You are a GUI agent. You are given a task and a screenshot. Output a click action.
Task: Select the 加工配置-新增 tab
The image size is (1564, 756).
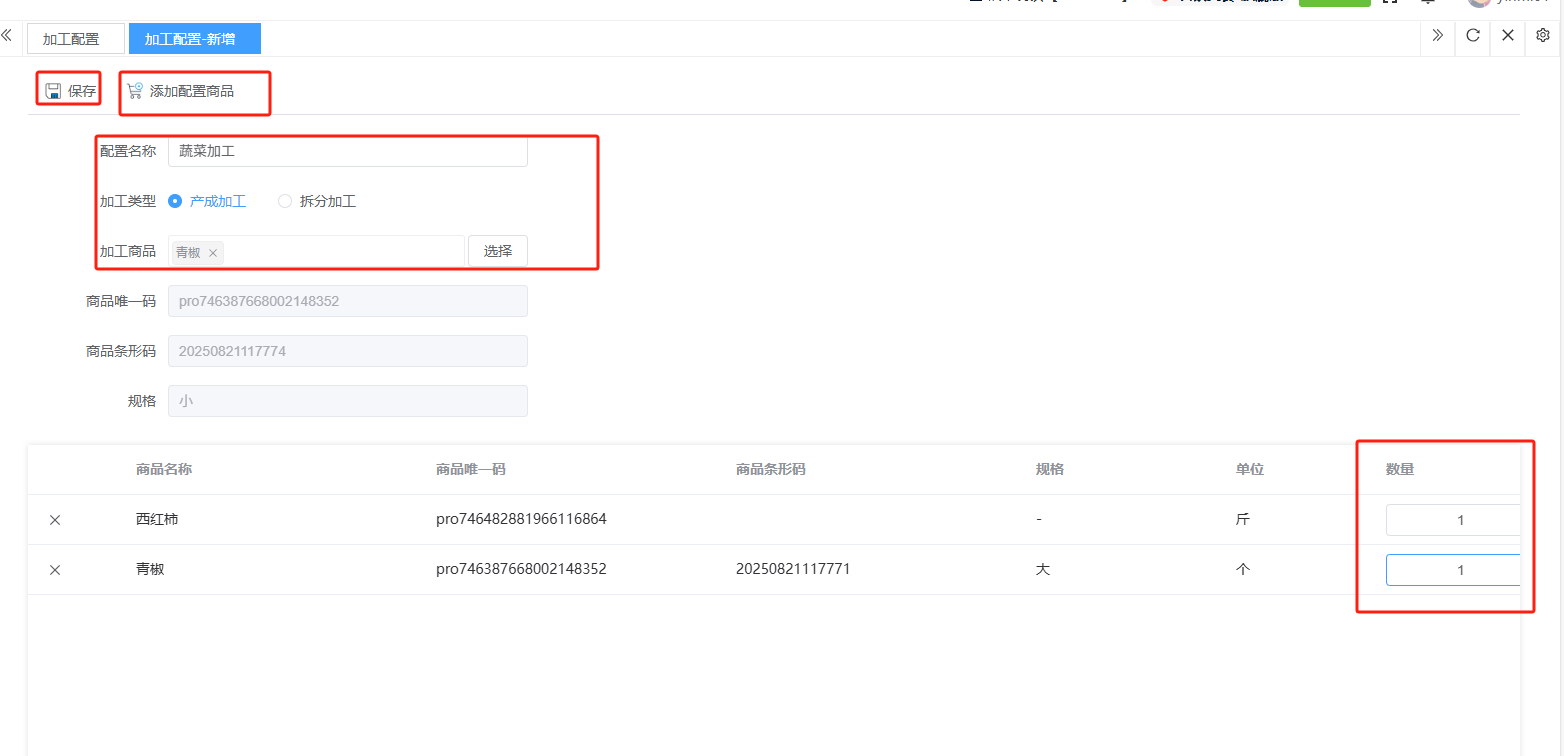tap(194, 39)
